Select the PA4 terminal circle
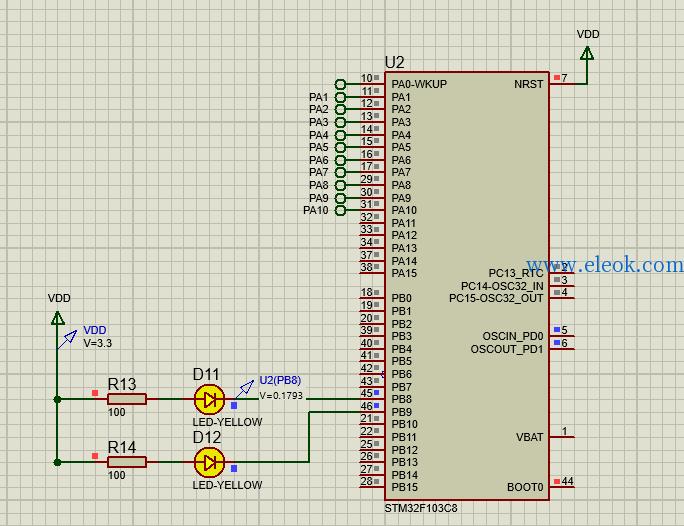 [x=340, y=135]
